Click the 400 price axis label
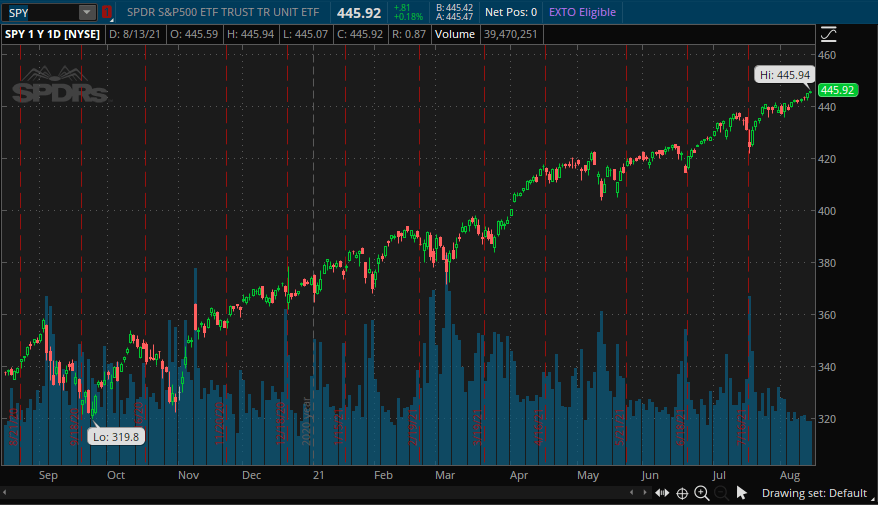Viewport: 878px width, 505px height. pyautogui.click(x=827, y=211)
